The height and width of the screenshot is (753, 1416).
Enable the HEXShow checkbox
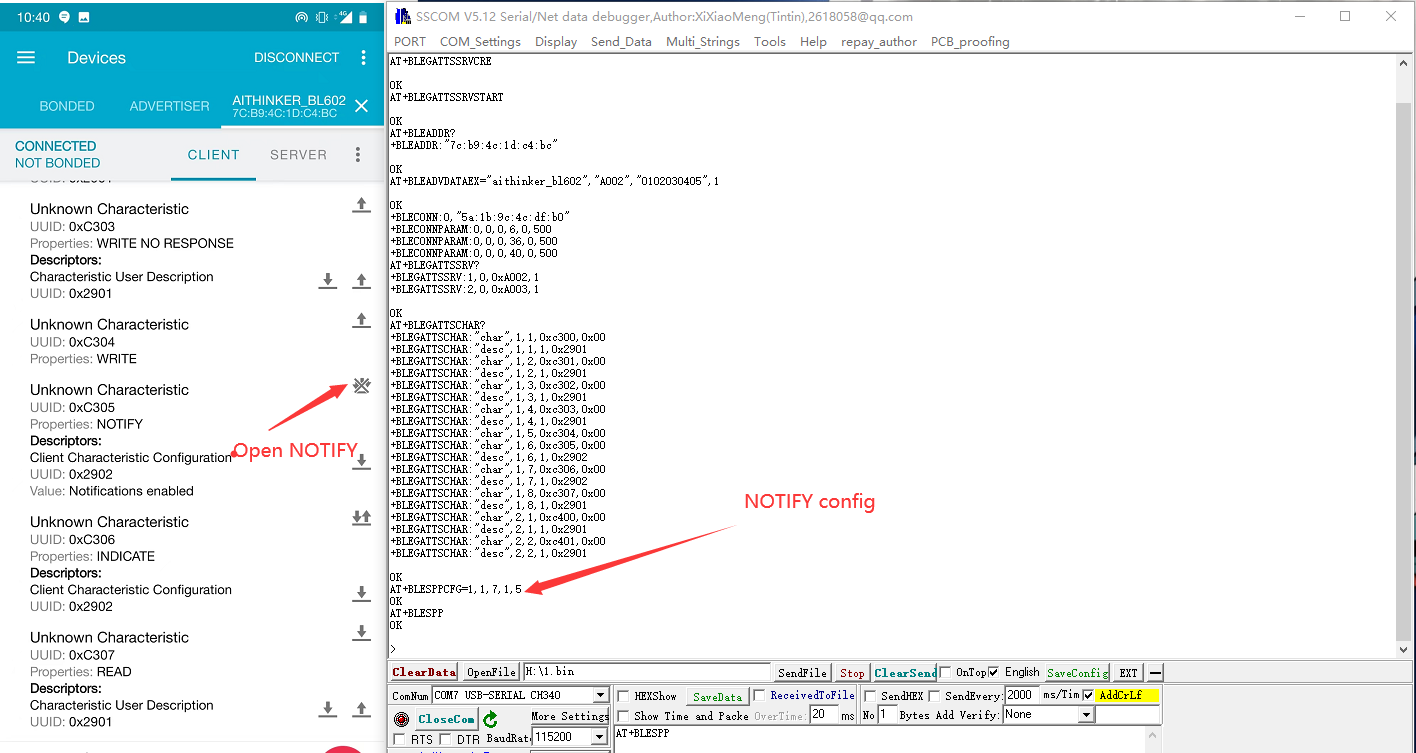[624, 696]
